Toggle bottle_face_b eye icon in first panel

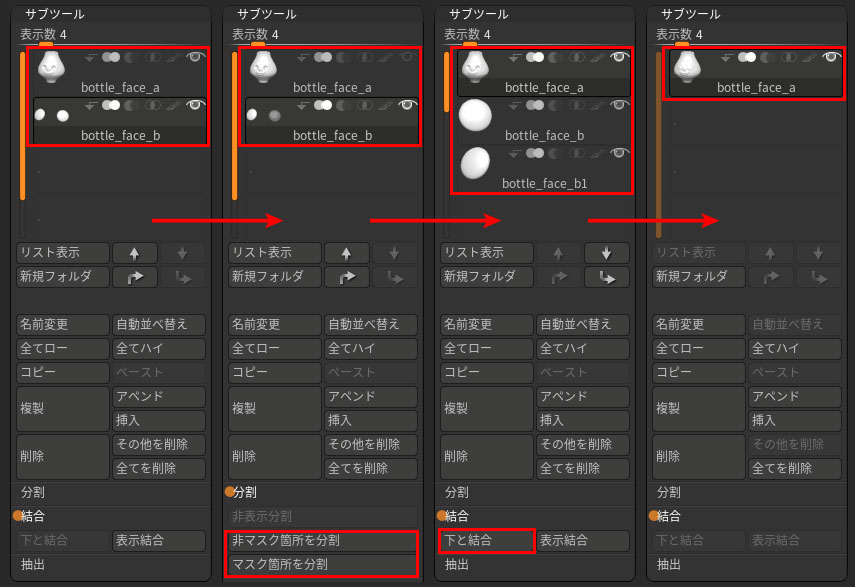point(195,105)
